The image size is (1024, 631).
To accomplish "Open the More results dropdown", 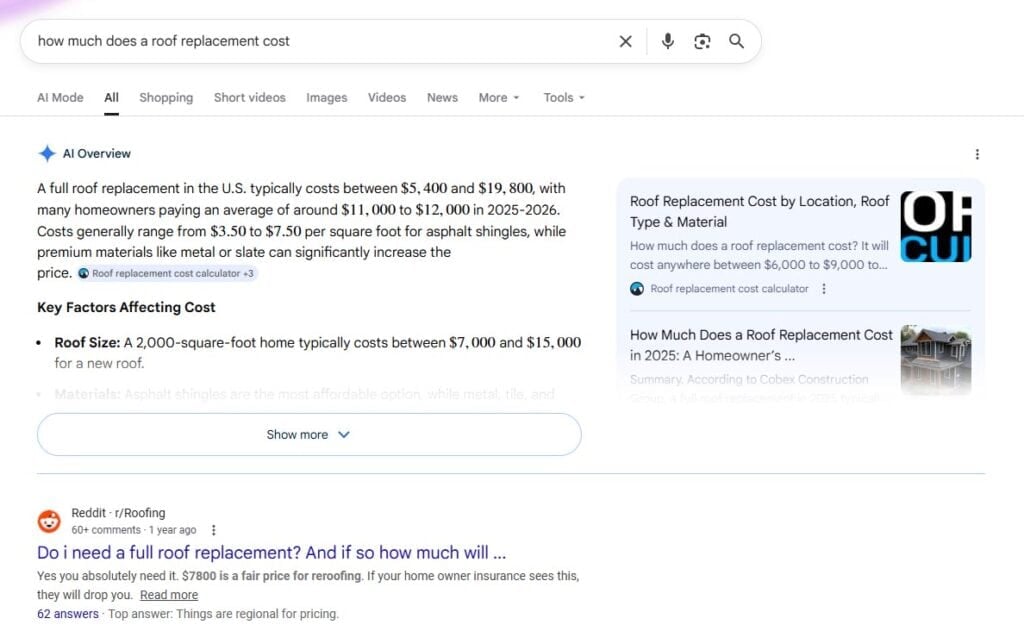I will coord(498,97).
